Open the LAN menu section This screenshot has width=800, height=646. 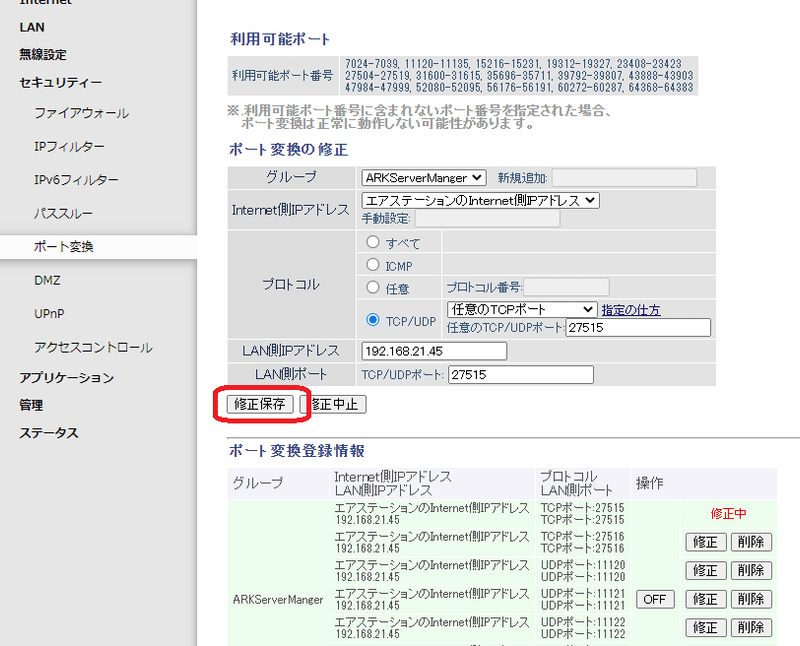pos(32,27)
